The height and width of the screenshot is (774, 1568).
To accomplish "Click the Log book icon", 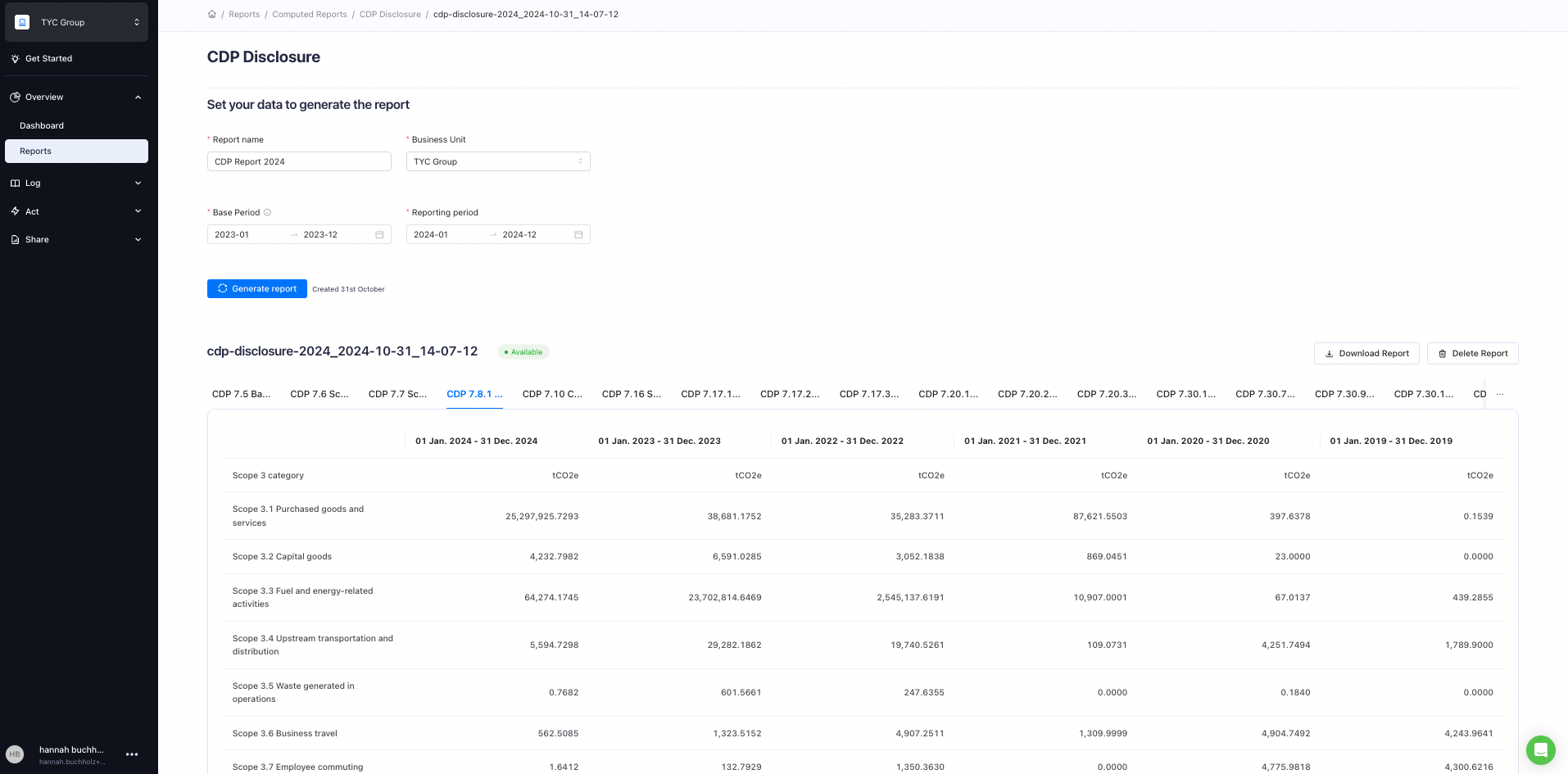I will [x=15, y=183].
